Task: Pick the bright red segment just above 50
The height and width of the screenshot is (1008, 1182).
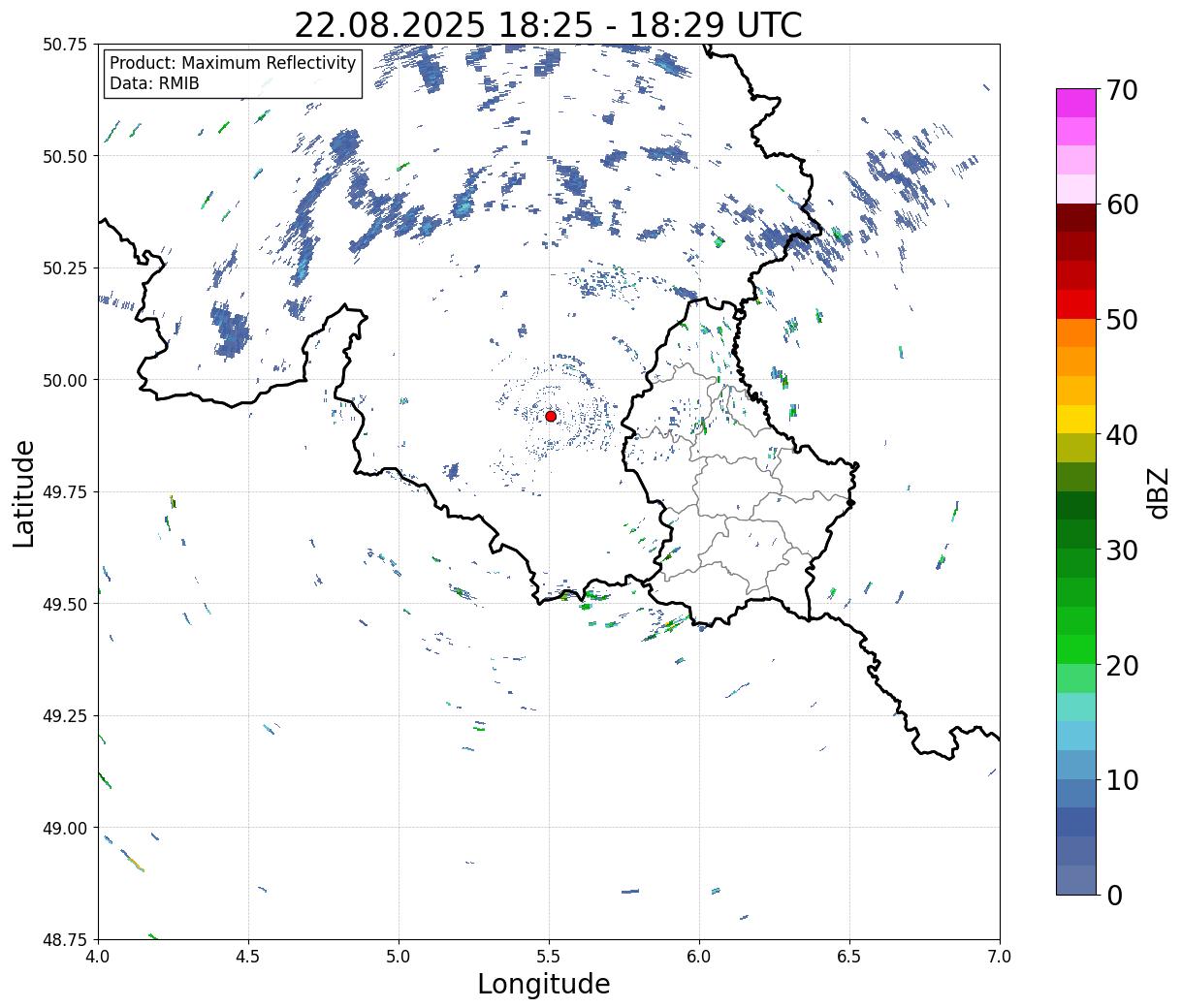Action: 1075,303
